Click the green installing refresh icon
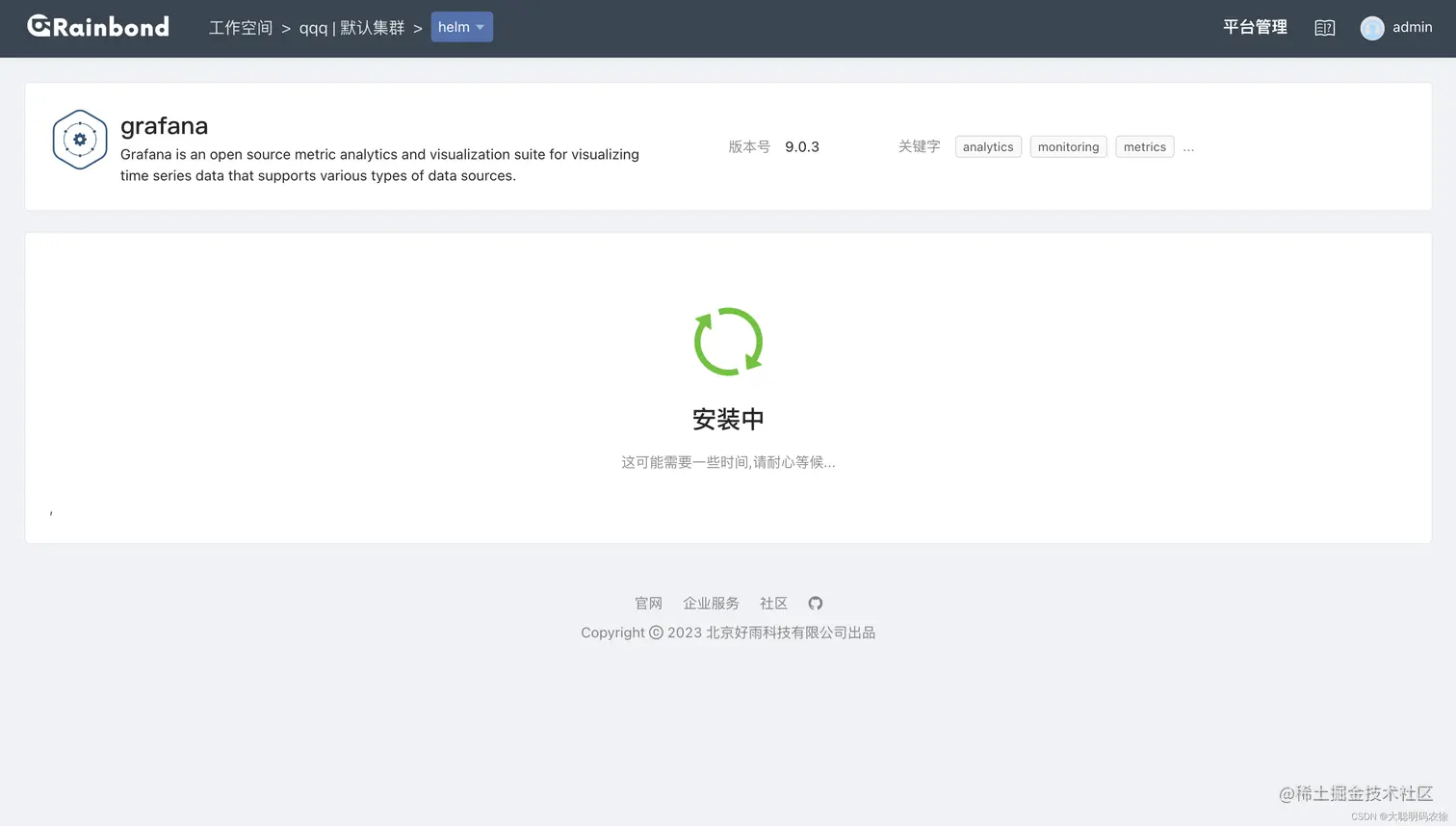 pos(728,342)
